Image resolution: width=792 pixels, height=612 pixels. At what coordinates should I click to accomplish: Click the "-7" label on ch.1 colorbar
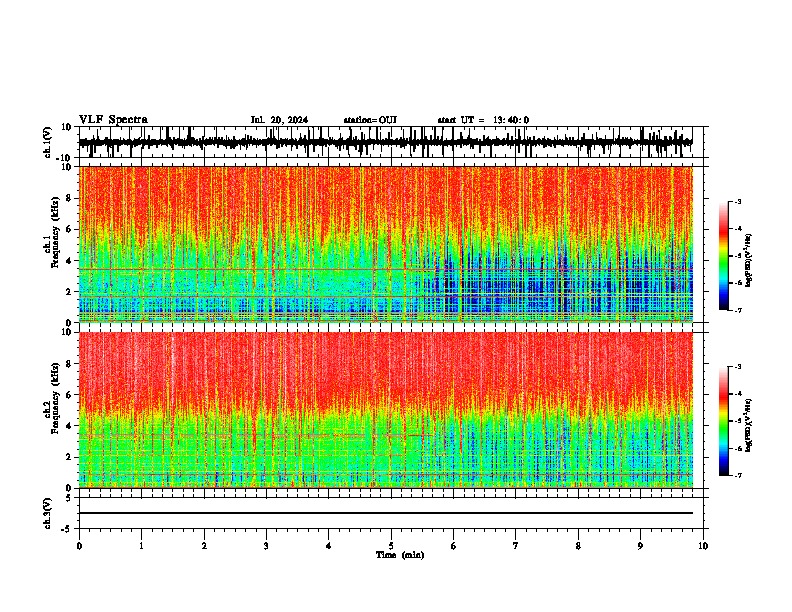pyautogui.click(x=737, y=310)
